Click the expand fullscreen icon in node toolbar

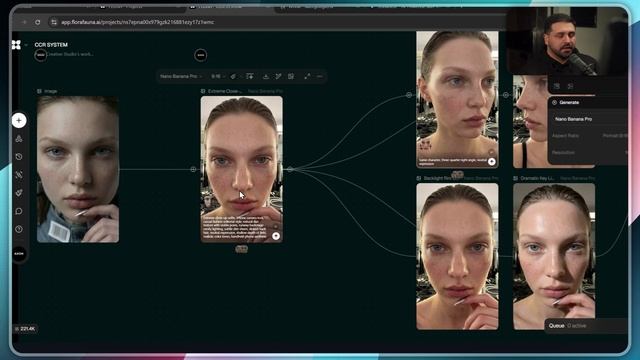tap(307, 76)
